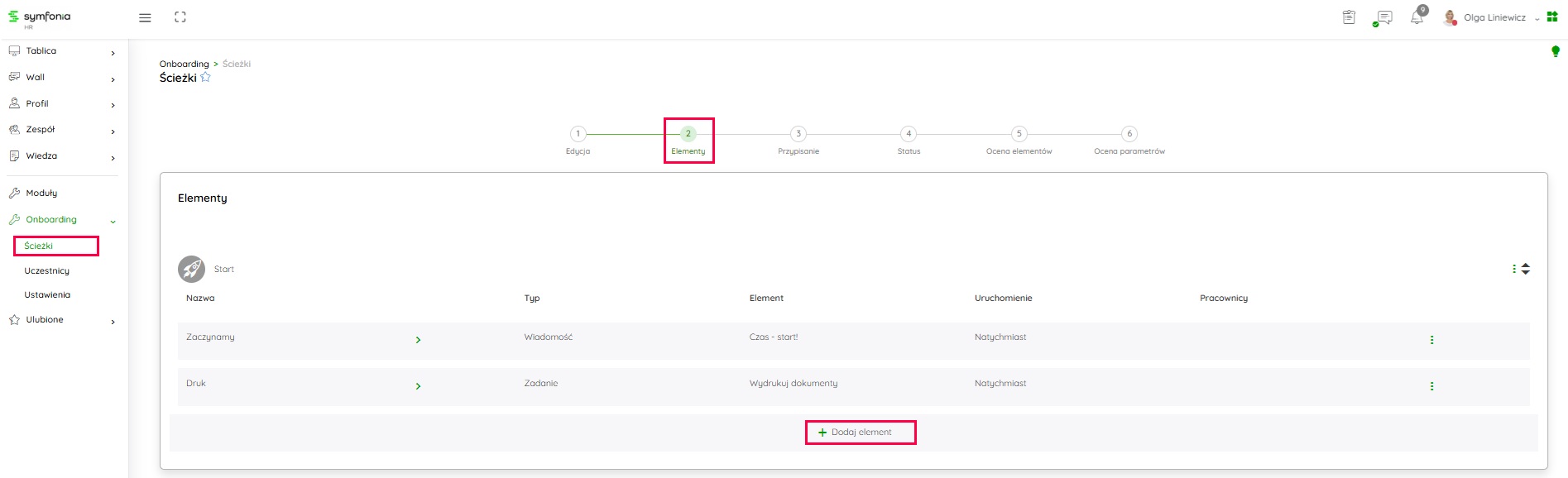Go to step 4 Status

click(909, 134)
